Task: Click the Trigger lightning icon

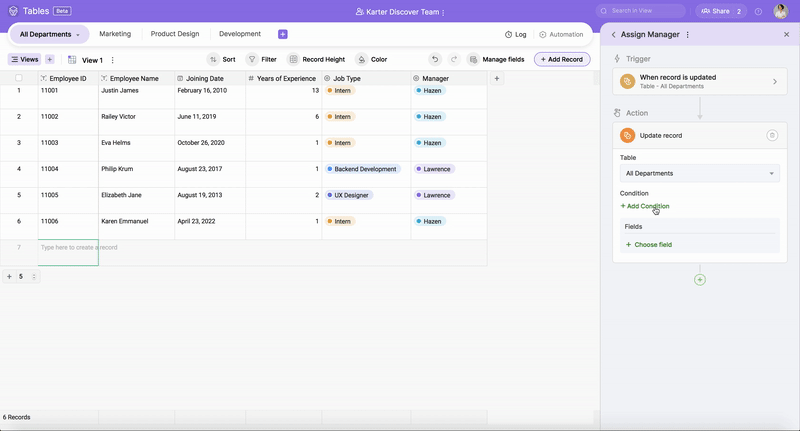Action: point(617,59)
